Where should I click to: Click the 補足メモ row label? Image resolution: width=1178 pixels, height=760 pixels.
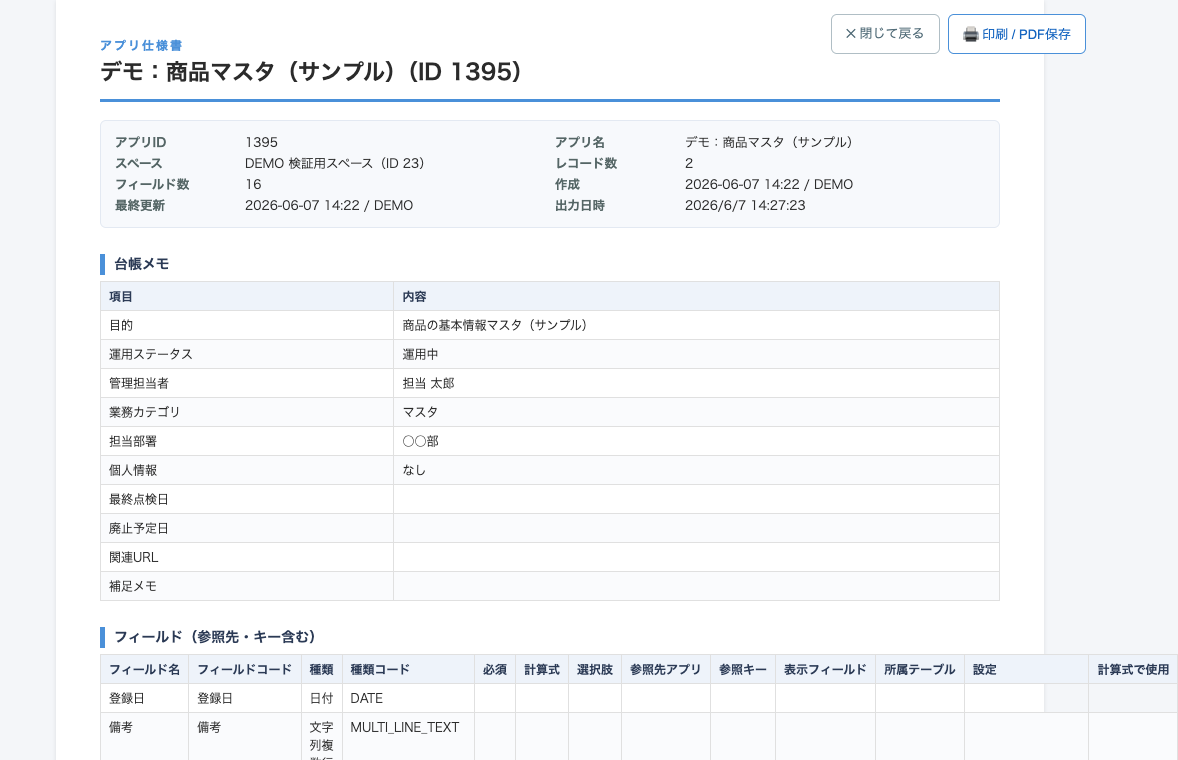[132, 587]
